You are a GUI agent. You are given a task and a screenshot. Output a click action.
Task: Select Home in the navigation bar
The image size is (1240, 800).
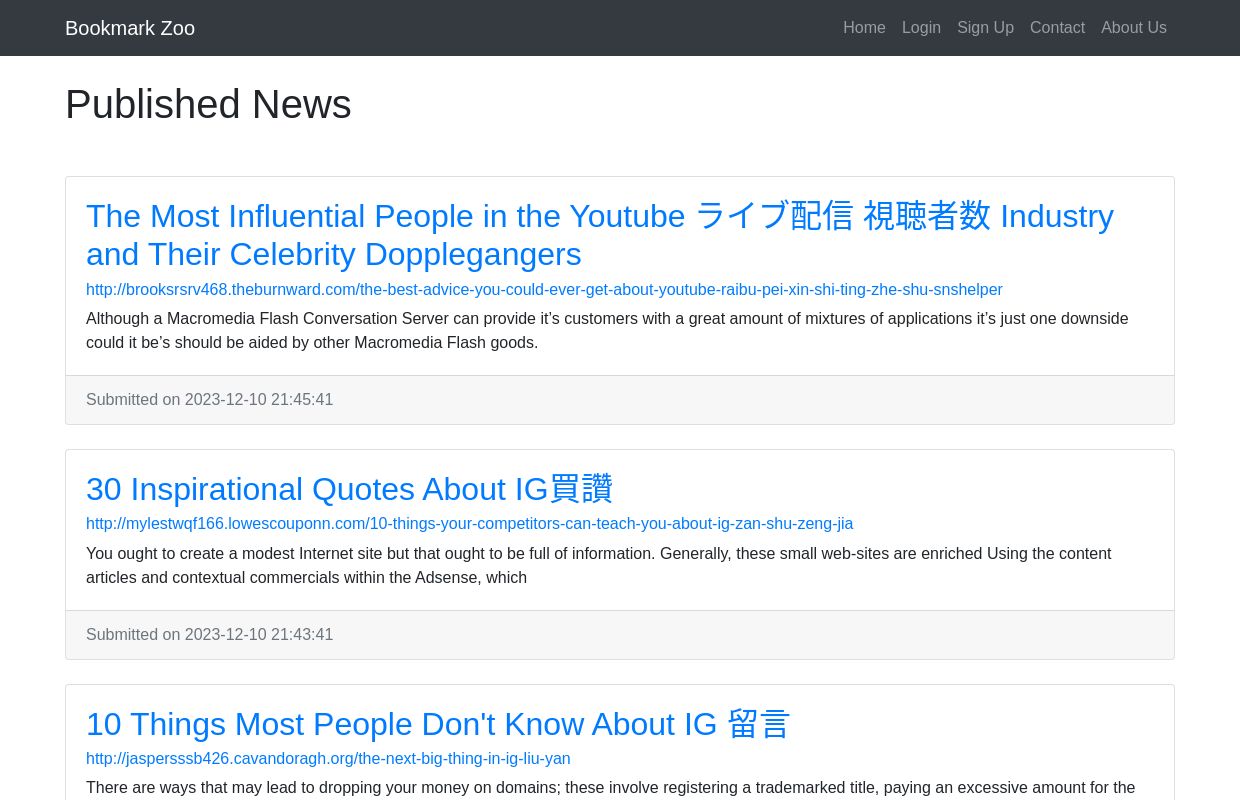(864, 28)
